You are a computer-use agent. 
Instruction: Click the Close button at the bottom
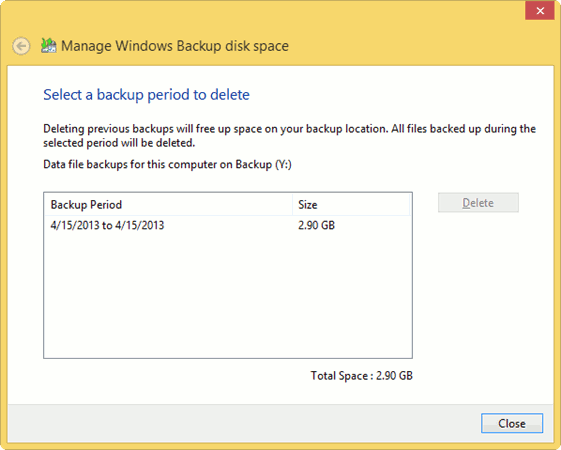(512, 424)
